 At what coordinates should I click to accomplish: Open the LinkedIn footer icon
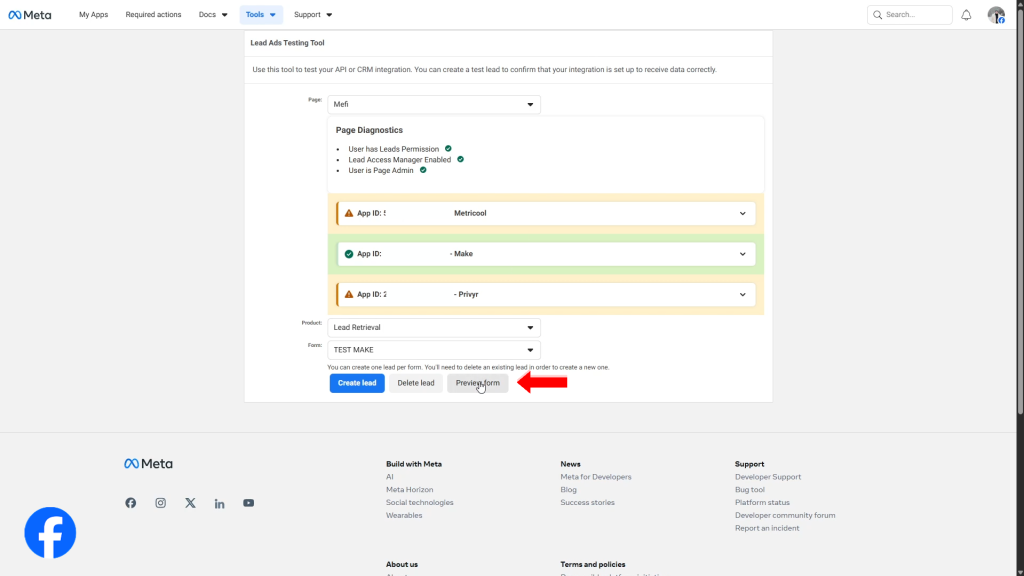coord(219,504)
